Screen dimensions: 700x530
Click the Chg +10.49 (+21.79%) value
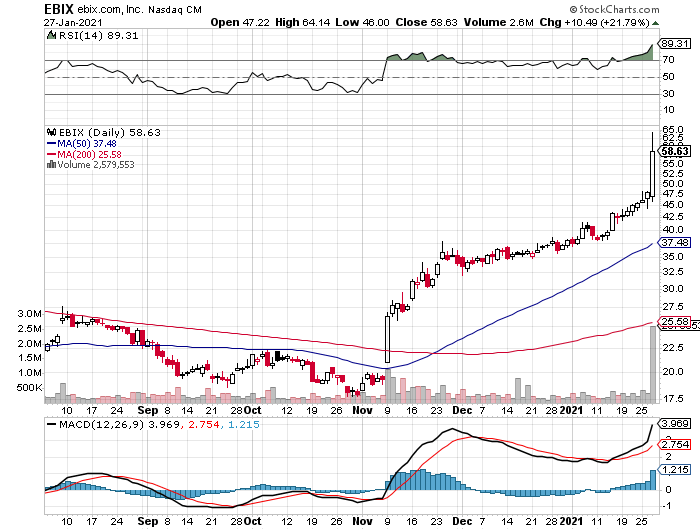click(594, 22)
